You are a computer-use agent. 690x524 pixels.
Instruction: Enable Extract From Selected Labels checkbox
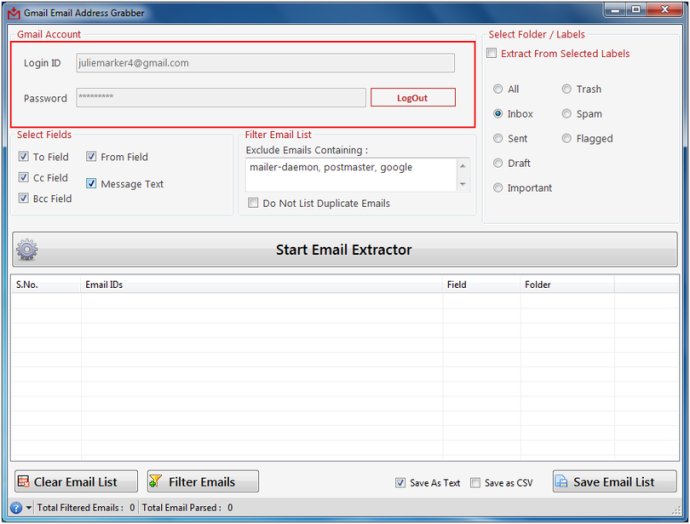point(492,53)
